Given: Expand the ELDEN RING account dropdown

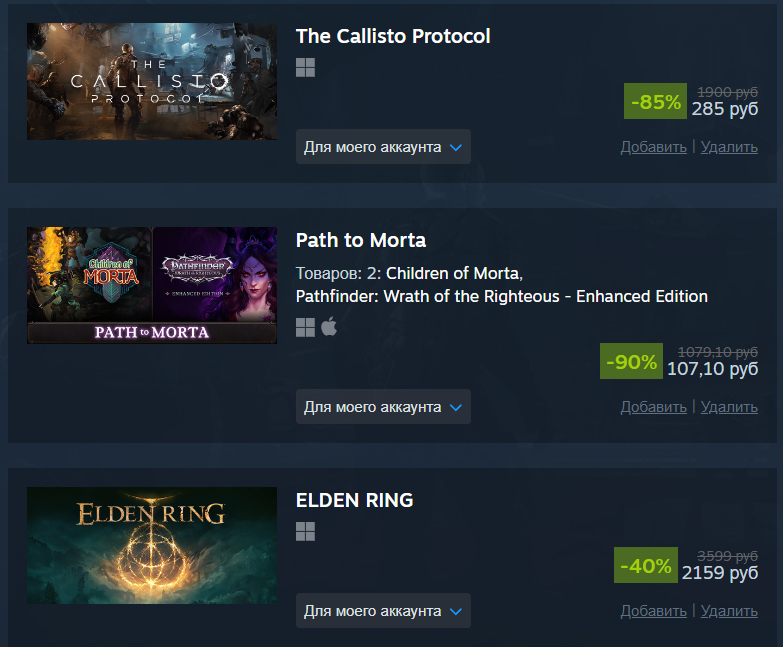Looking at the screenshot, I should (383, 611).
